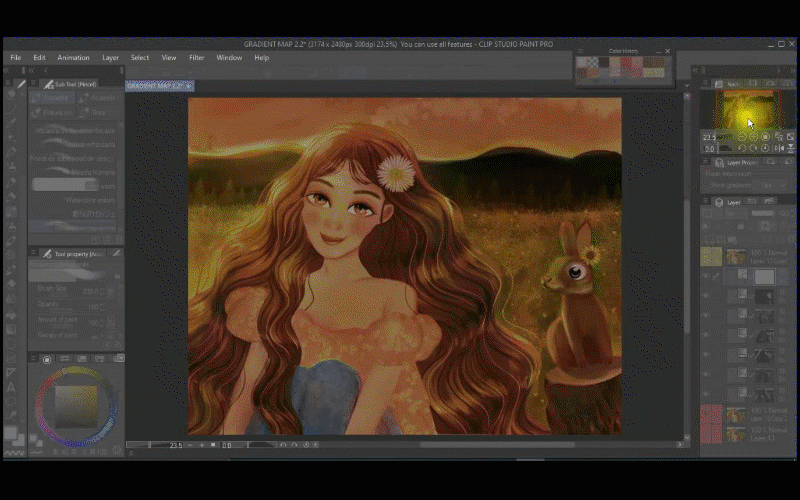The width and height of the screenshot is (800, 500).
Task: Select the Layer 13 thumbnail at the bottom
Action: point(736,434)
